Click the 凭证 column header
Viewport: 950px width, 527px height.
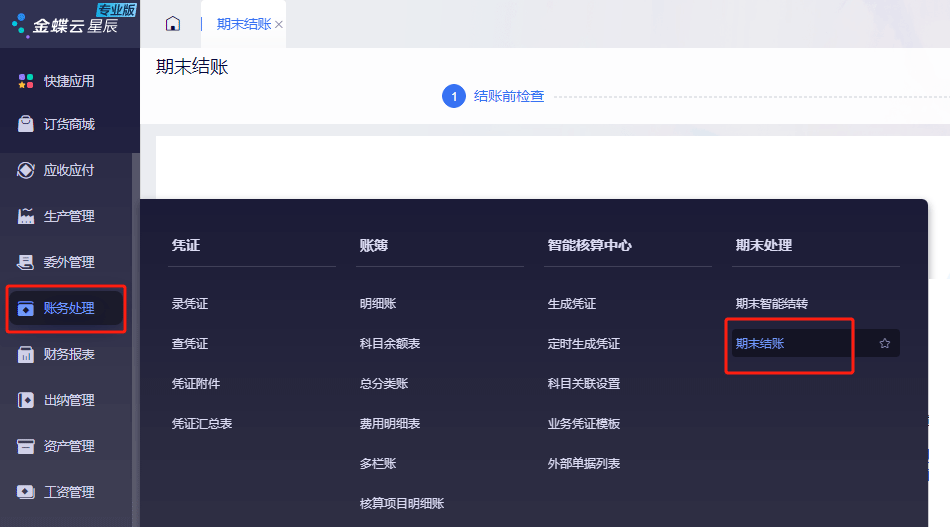(x=186, y=245)
